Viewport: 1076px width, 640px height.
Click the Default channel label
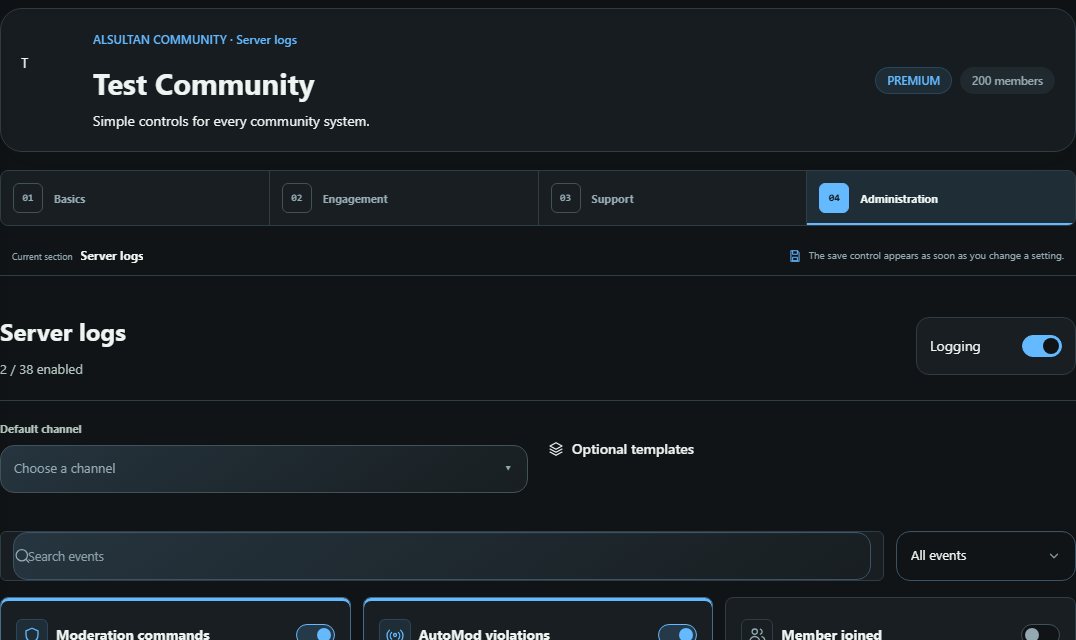pos(40,429)
